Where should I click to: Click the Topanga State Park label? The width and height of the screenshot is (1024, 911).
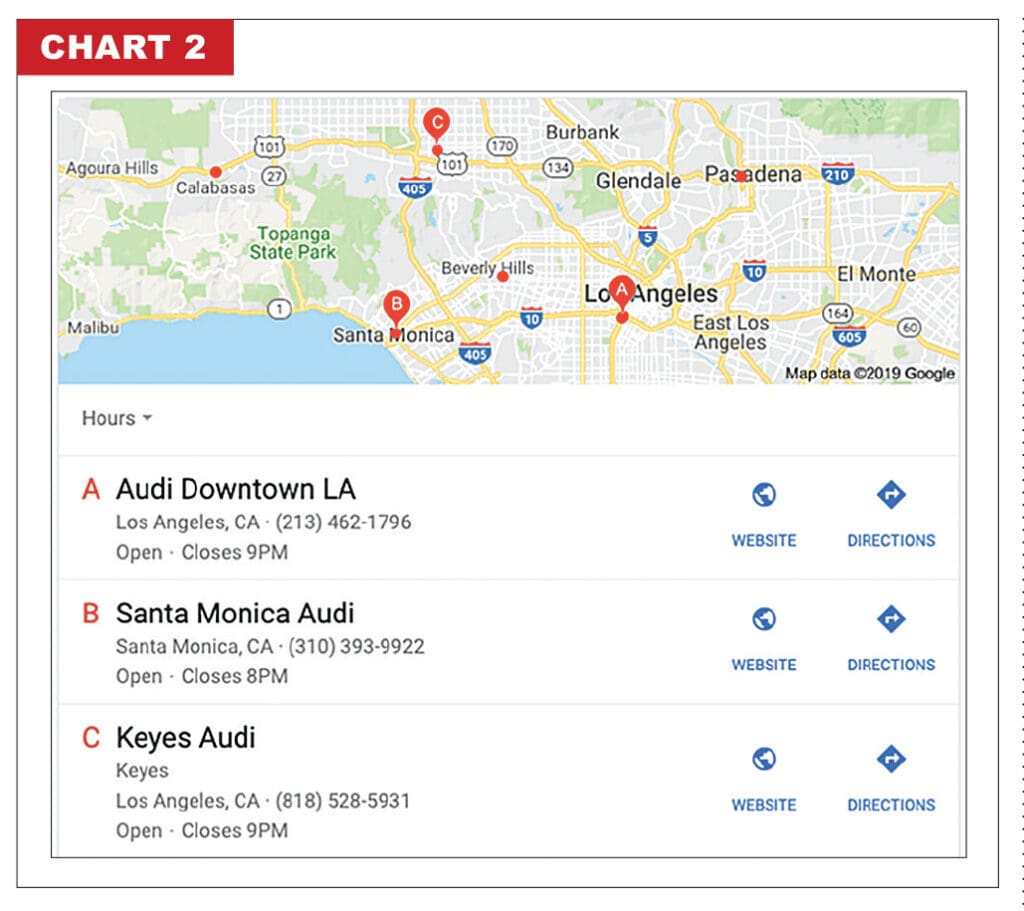click(293, 243)
